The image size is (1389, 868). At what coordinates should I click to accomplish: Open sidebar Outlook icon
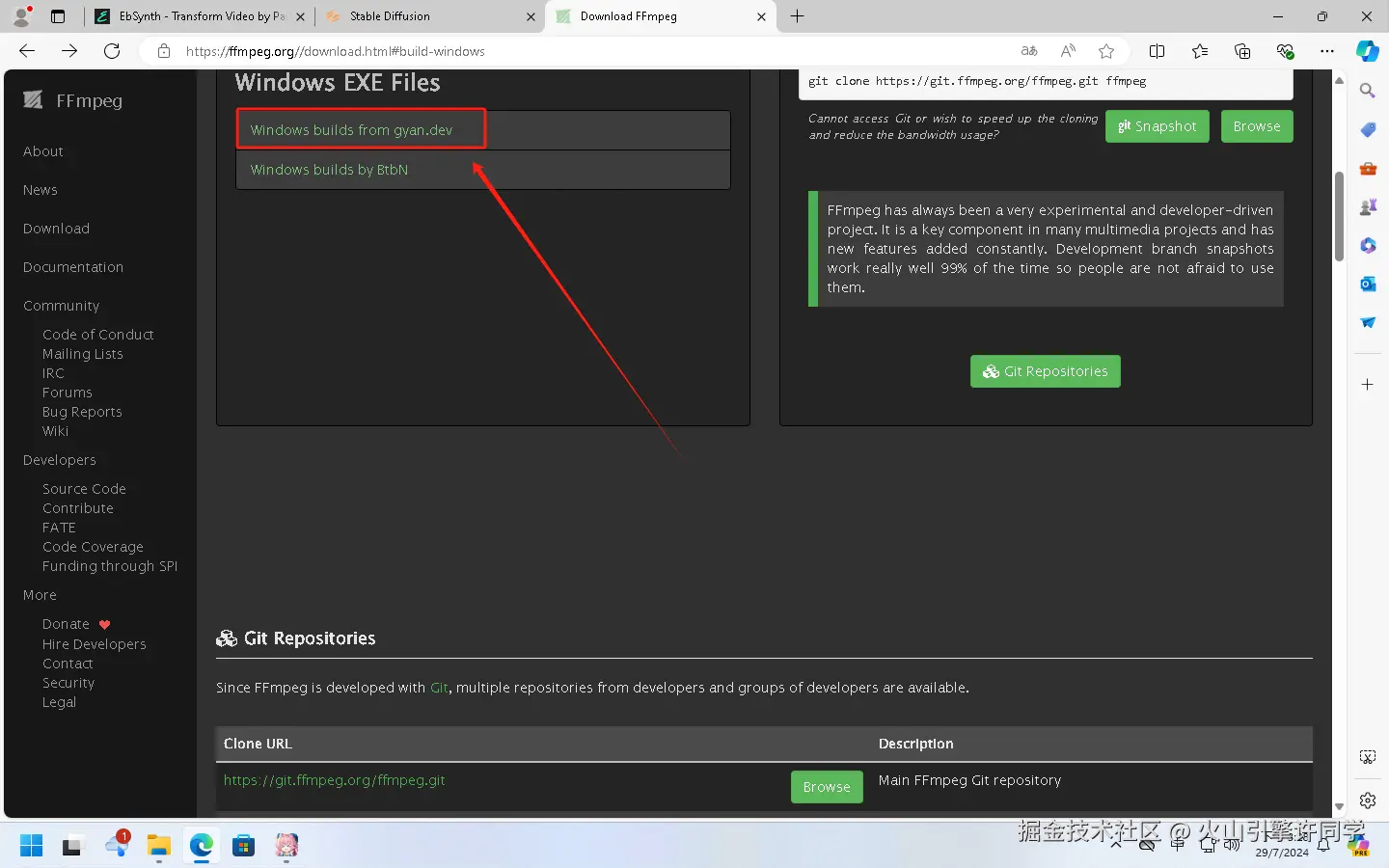point(1368,284)
